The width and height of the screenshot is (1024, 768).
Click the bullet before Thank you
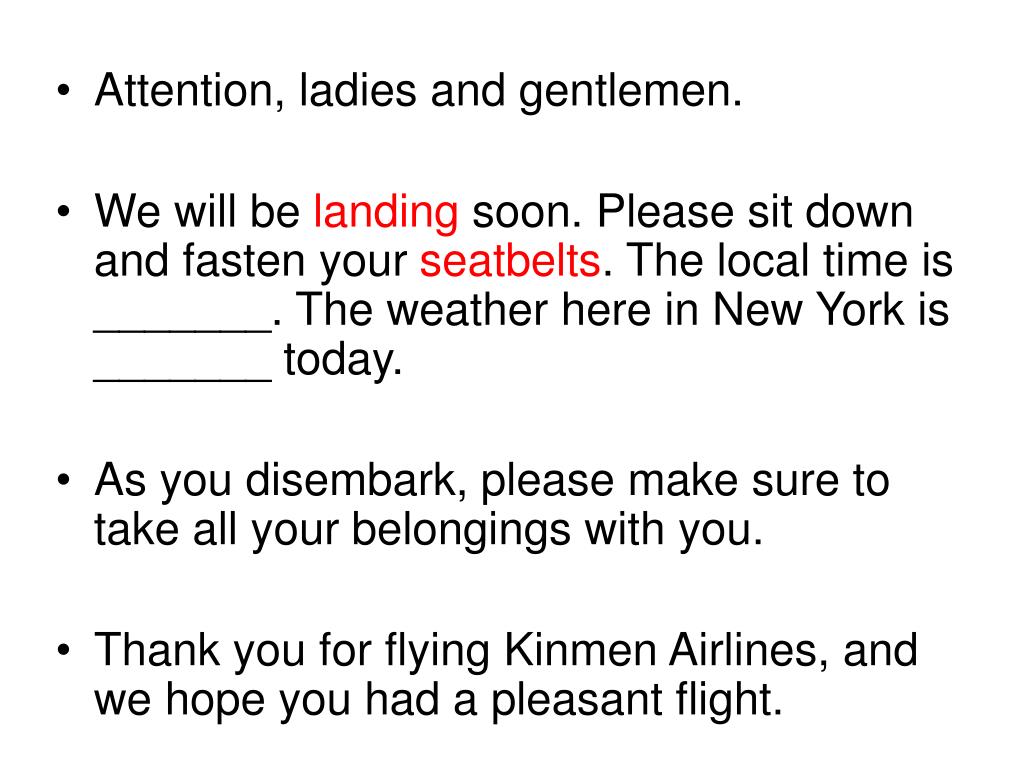point(63,650)
